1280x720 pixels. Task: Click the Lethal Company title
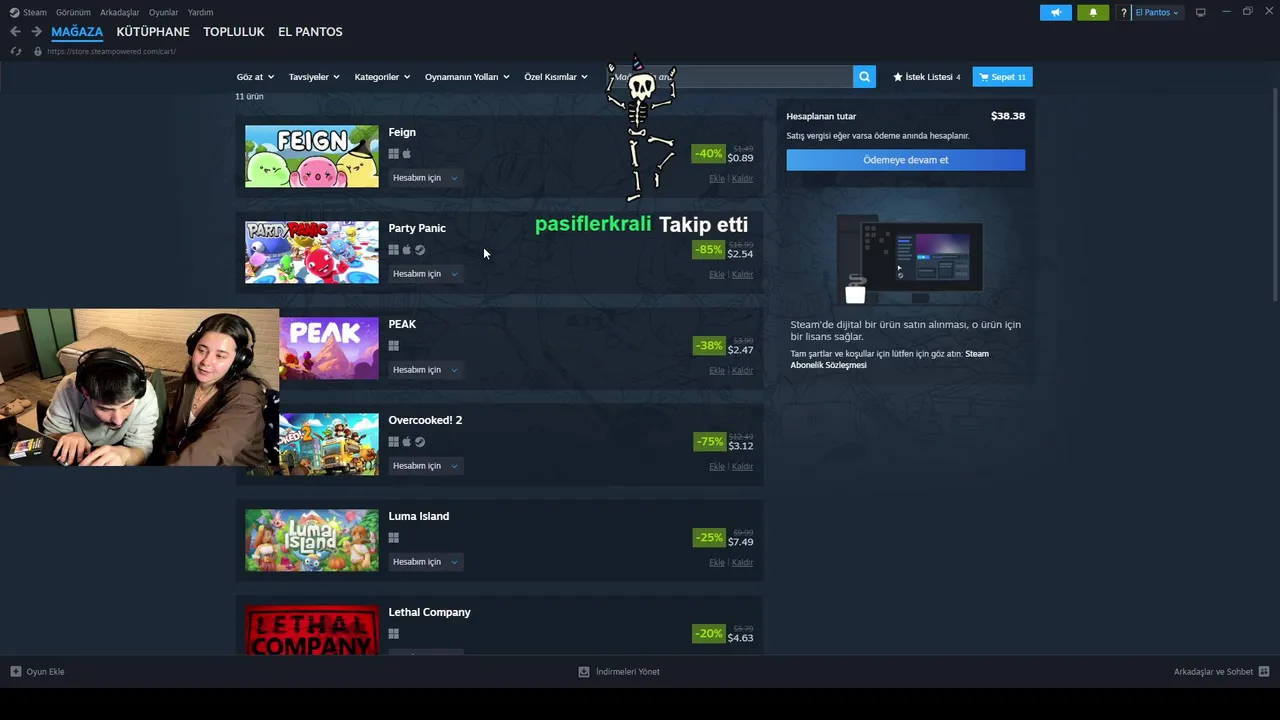click(x=429, y=612)
